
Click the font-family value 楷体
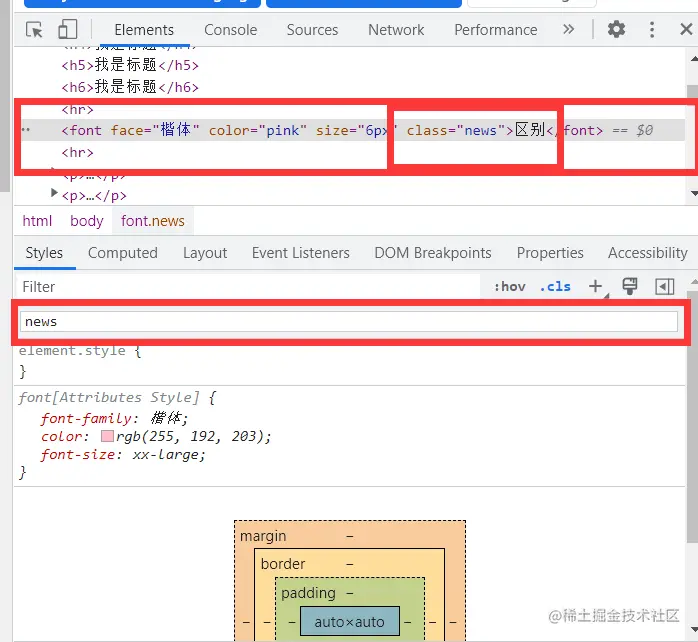(x=166, y=418)
